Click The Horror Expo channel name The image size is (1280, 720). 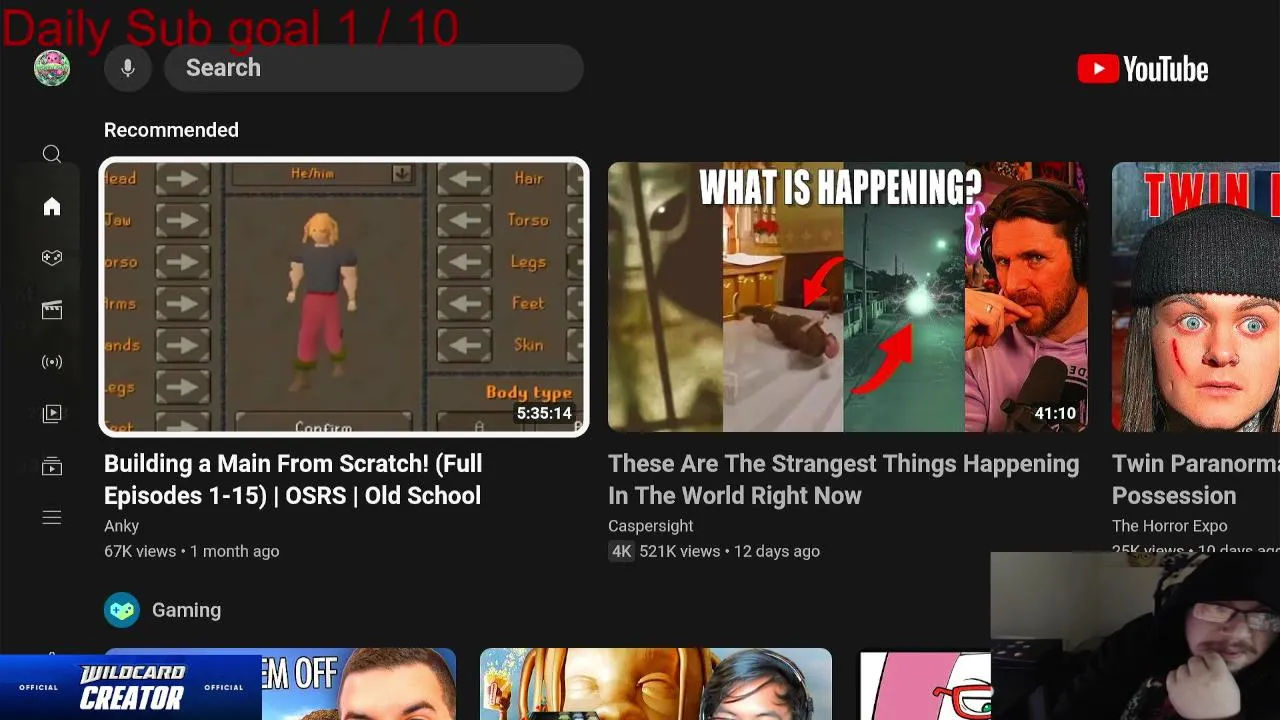[x=1169, y=526]
